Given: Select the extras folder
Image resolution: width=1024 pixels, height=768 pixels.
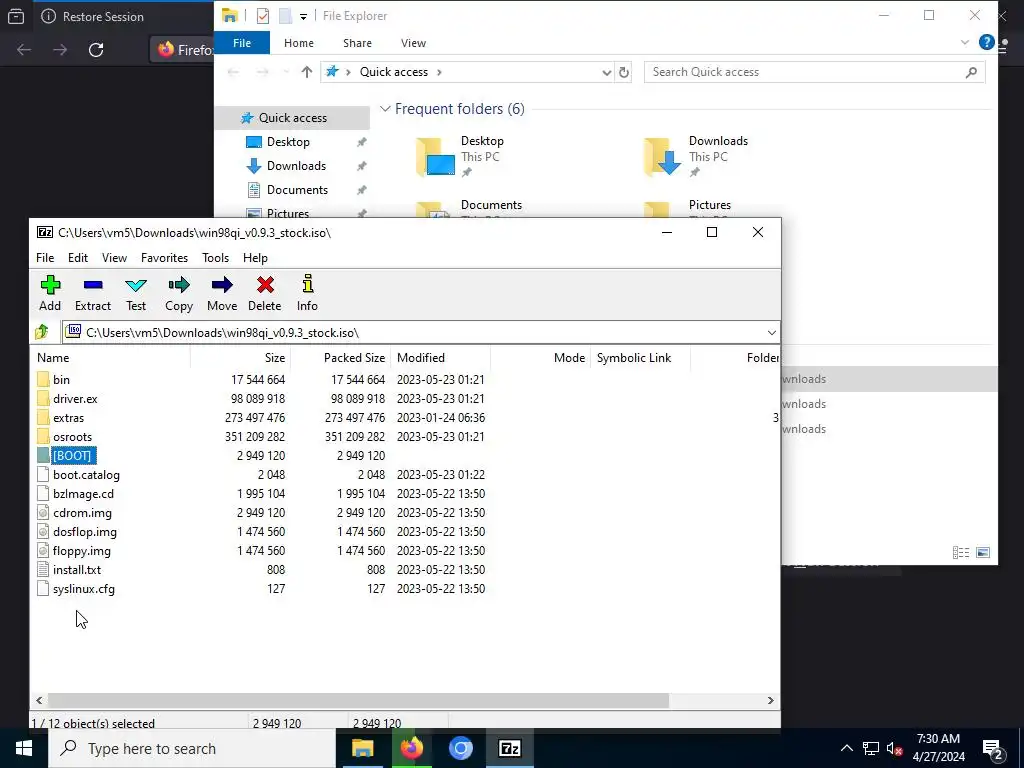Looking at the screenshot, I should [69, 417].
